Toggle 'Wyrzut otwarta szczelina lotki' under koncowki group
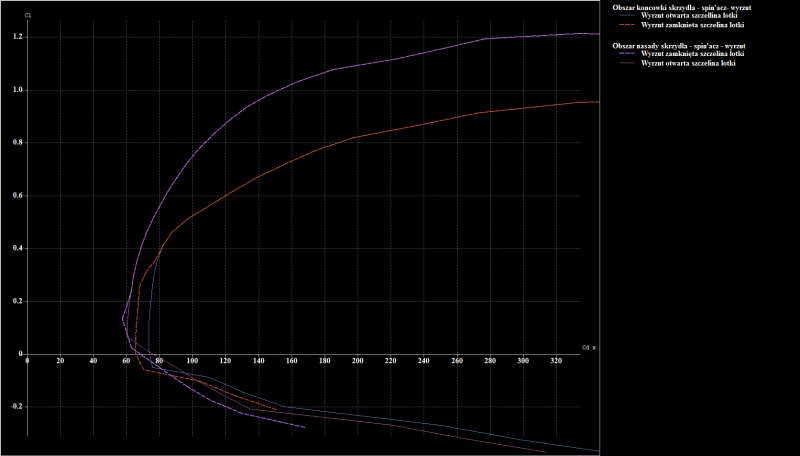This screenshot has width=800, height=456. (688, 16)
